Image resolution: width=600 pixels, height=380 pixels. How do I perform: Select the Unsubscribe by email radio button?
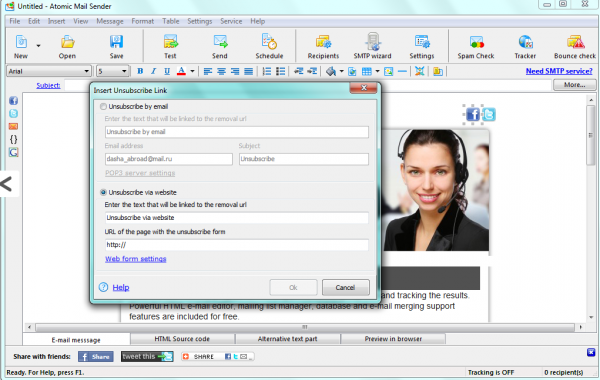tap(103, 106)
